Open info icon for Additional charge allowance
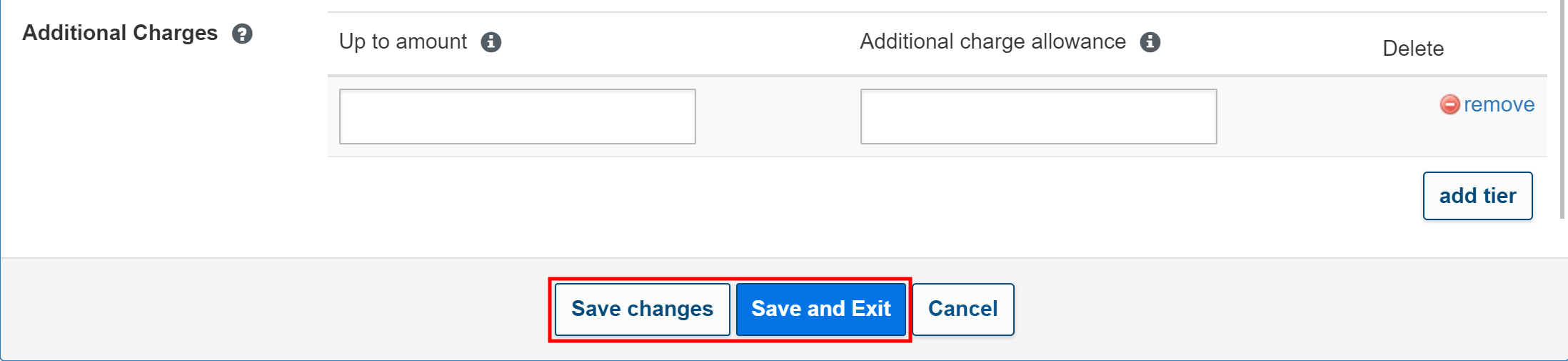Image resolution: width=1568 pixels, height=361 pixels. pyautogui.click(x=1150, y=42)
